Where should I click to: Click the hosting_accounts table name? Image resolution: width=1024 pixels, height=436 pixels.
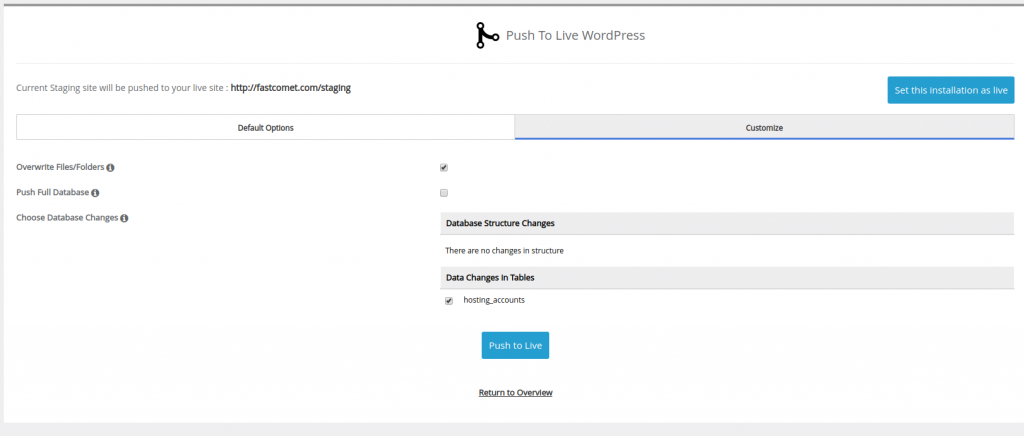[x=494, y=300]
